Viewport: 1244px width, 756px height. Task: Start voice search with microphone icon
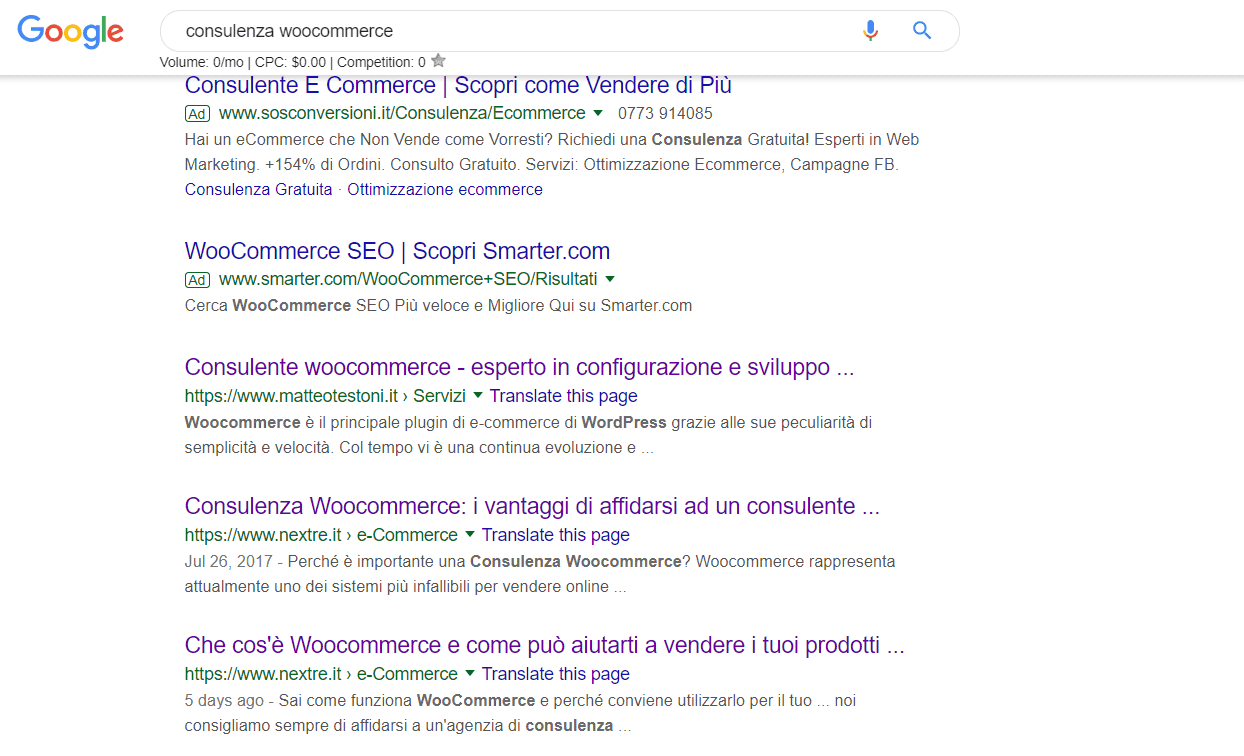(870, 31)
